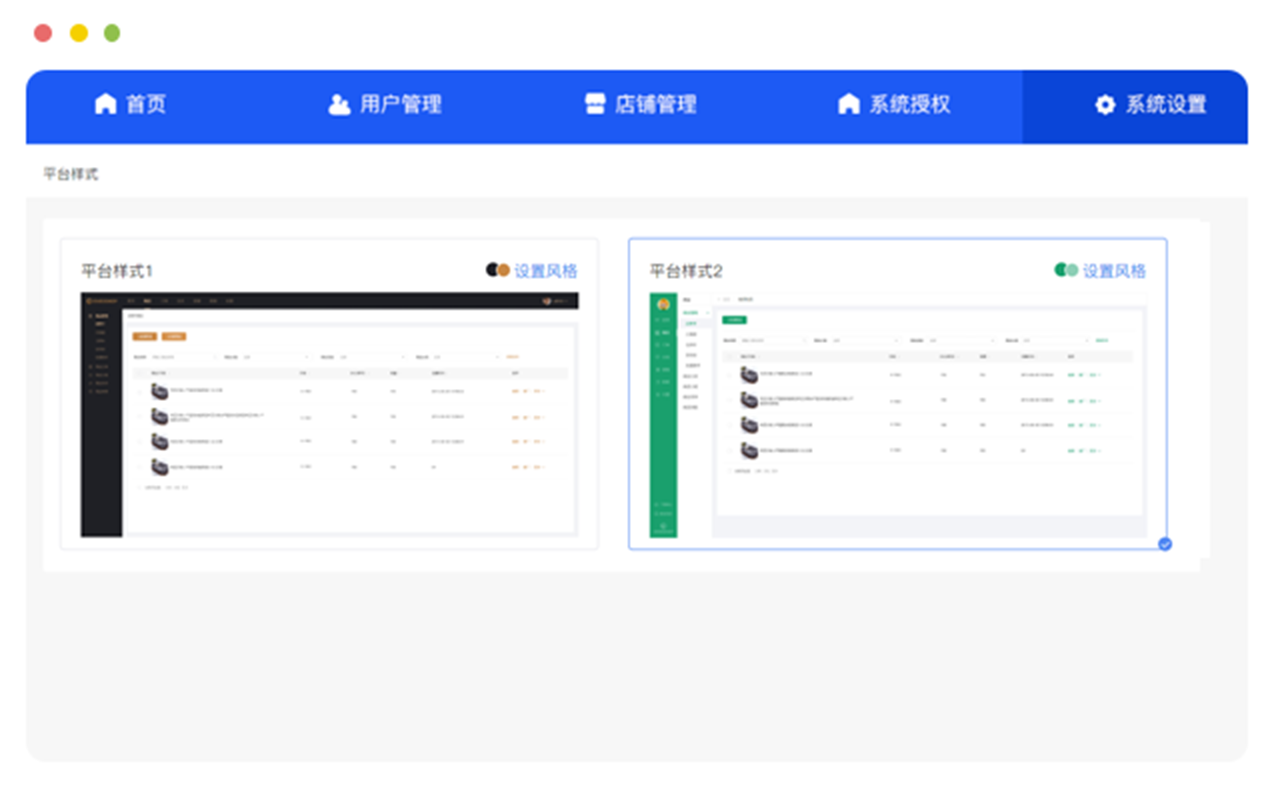Switch to the 用户管理 tab

tap(400, 104)
